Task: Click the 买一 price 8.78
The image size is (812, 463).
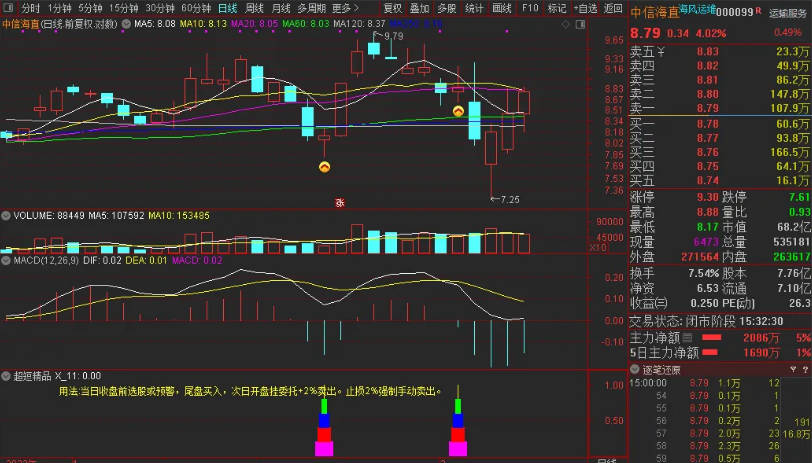Action: pos(707,124)
